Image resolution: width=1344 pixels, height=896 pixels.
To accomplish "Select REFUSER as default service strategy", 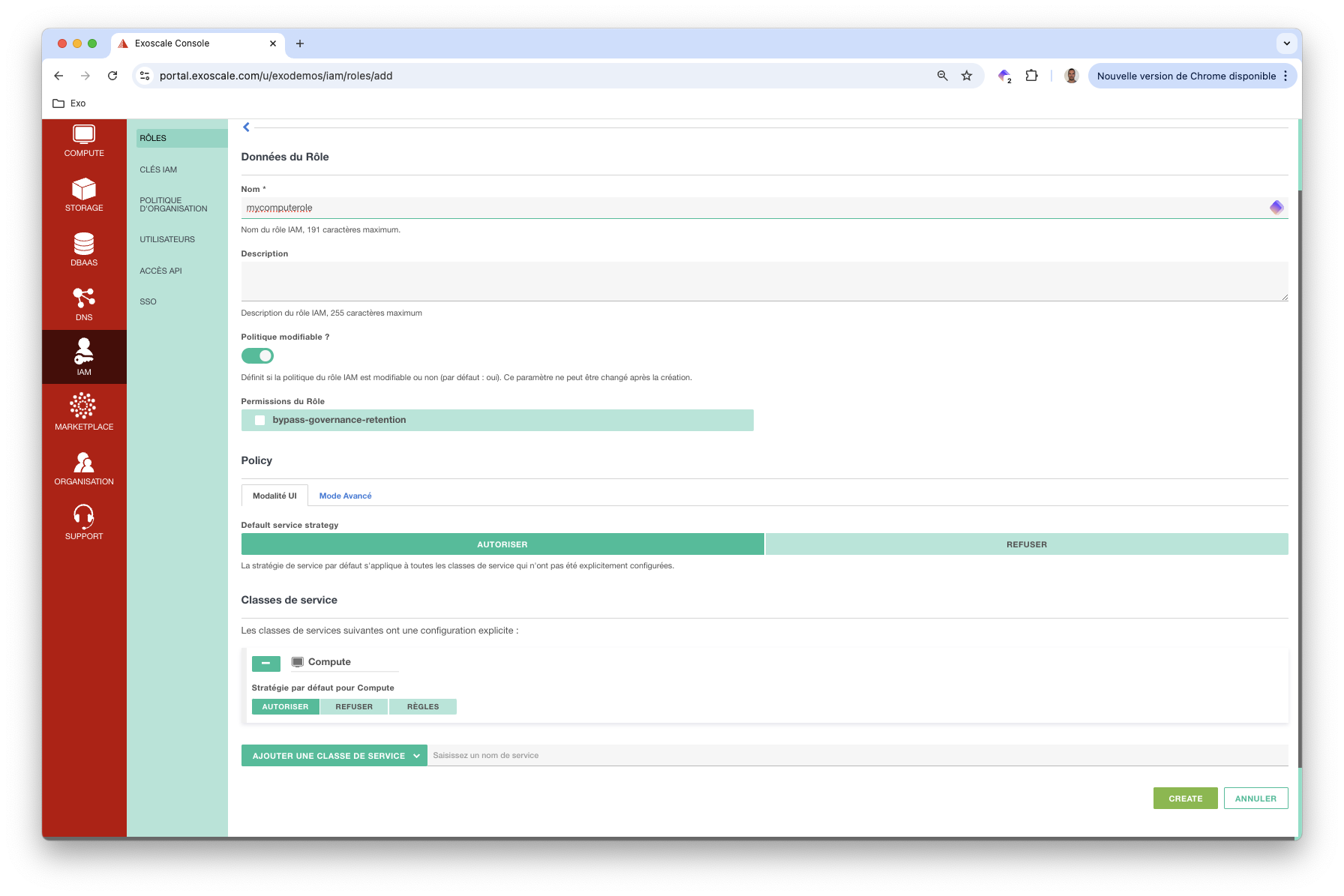I will click(x=1026, y=544).
